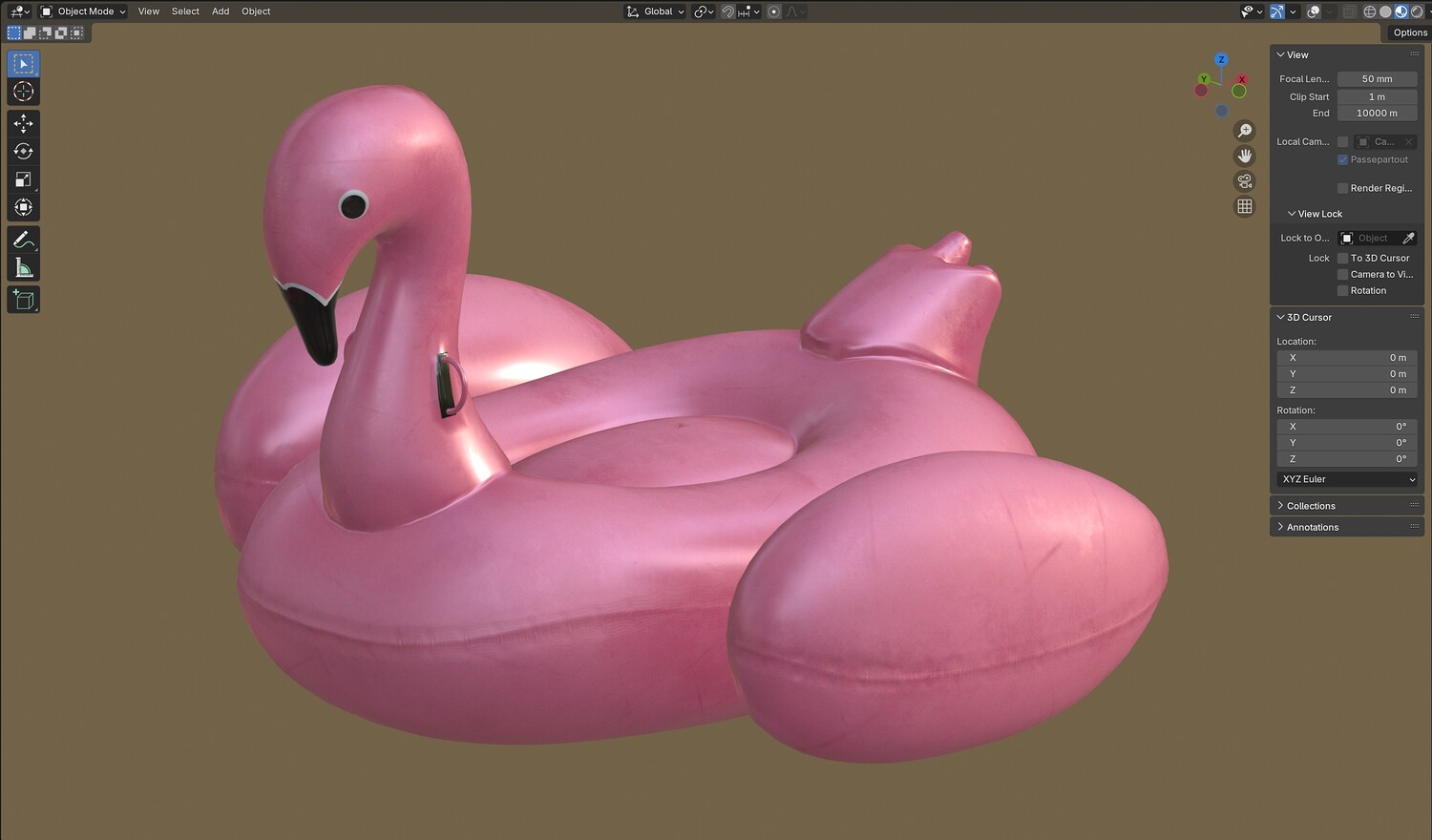Open the editor type dropdown
Viewport: 1432px width, 840px height.
click(19, 11)
